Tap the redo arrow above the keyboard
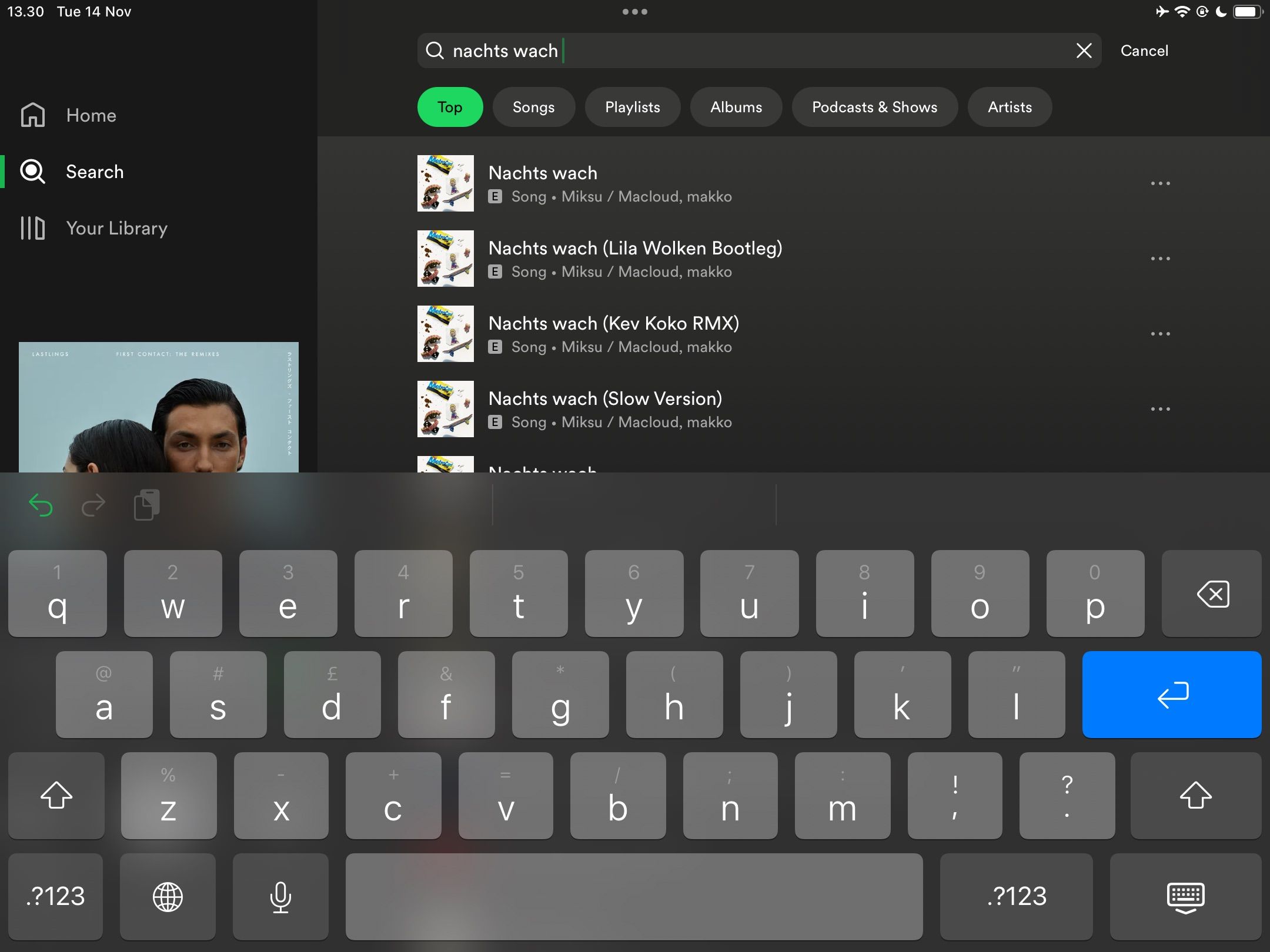1270x952 pixels. click(93, 504)
